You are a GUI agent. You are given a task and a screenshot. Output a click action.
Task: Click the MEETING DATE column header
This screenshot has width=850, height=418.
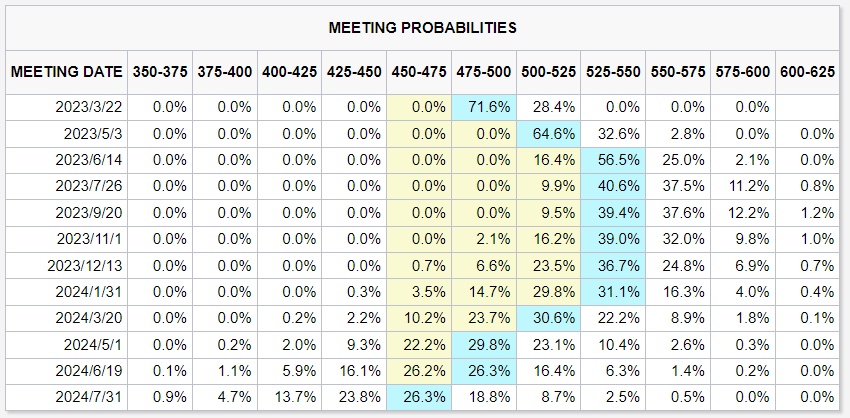[x=67, y=72]
